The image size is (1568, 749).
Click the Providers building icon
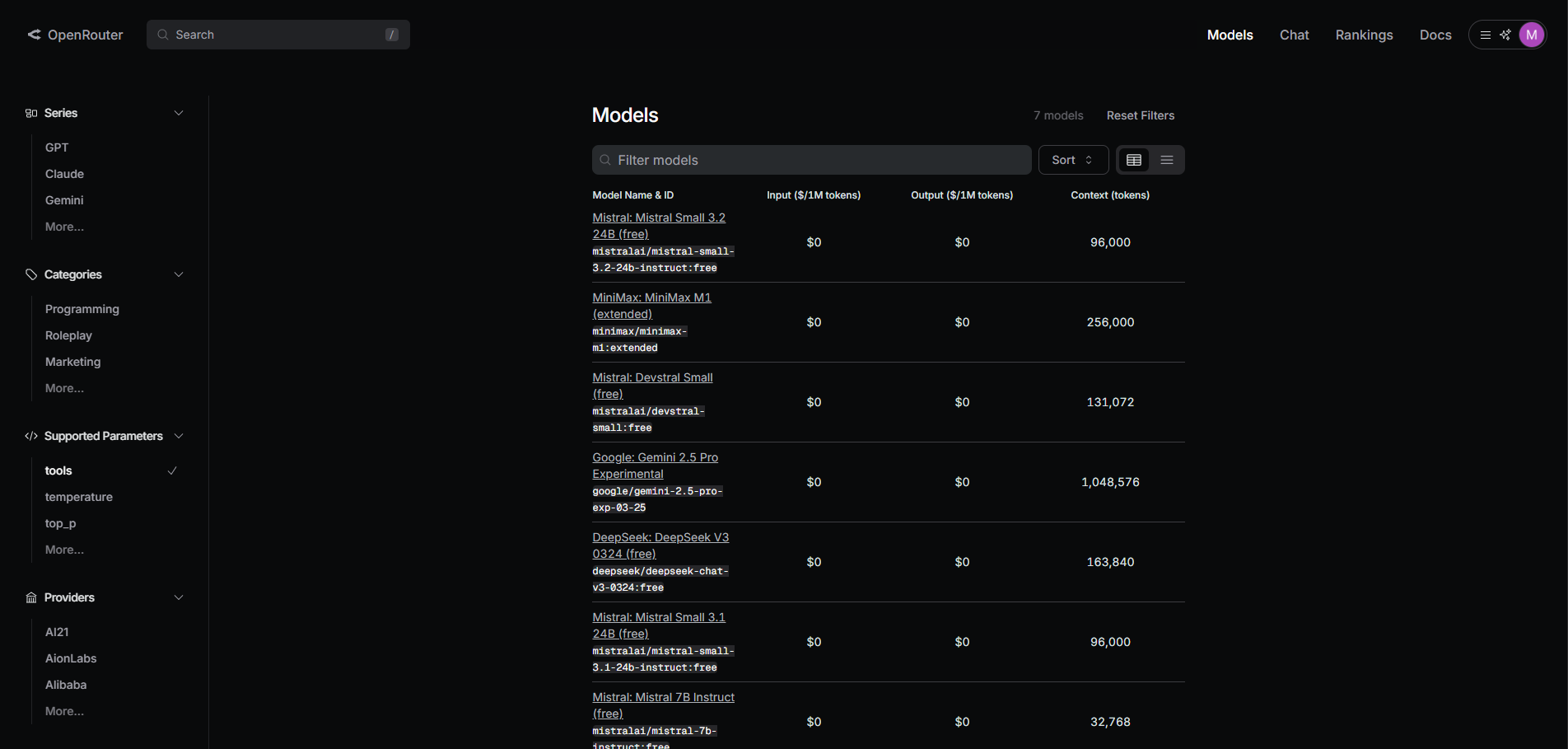pyautogui.click(x=31, y=597)
